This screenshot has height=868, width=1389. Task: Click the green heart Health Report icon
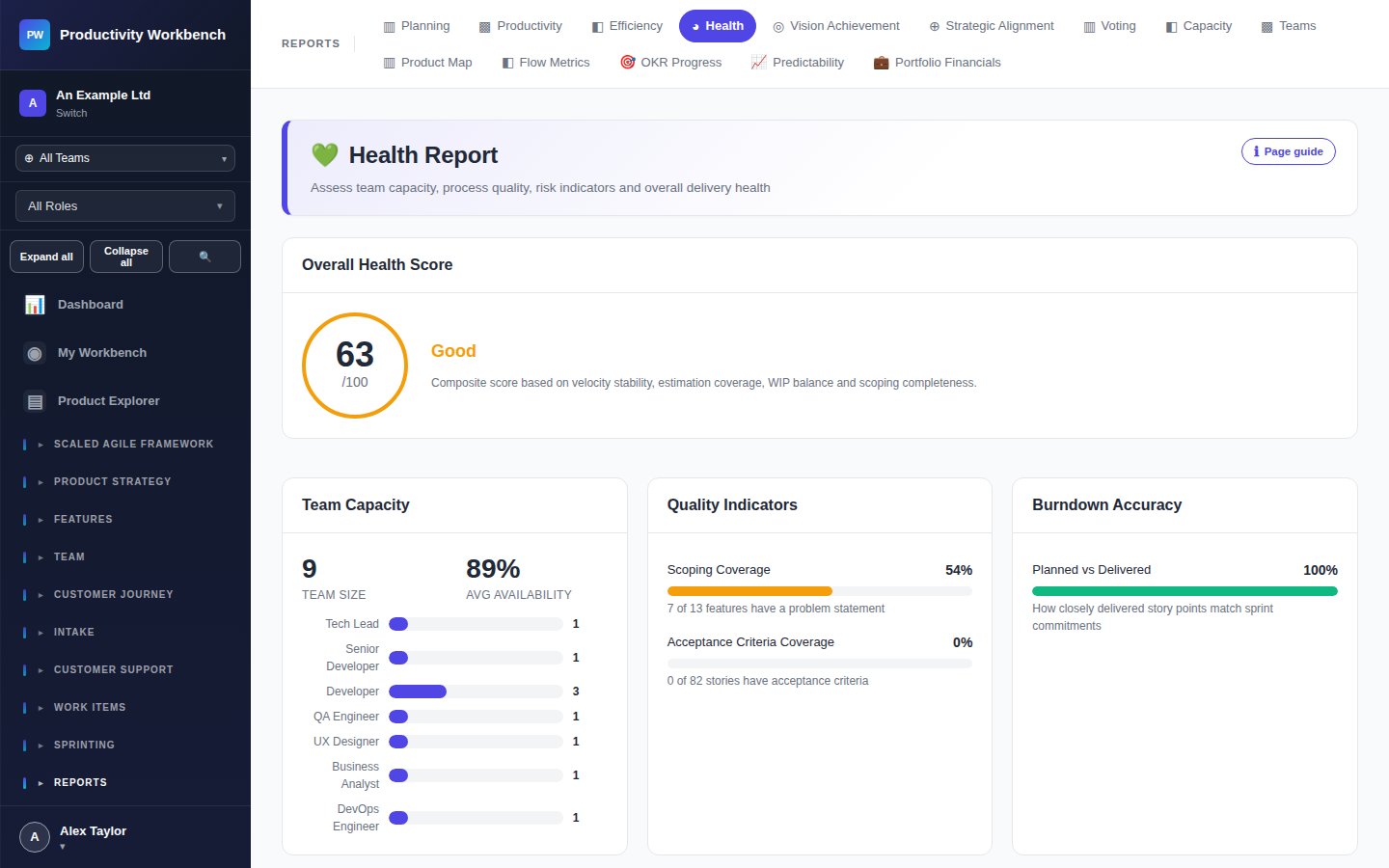point(325,155)
